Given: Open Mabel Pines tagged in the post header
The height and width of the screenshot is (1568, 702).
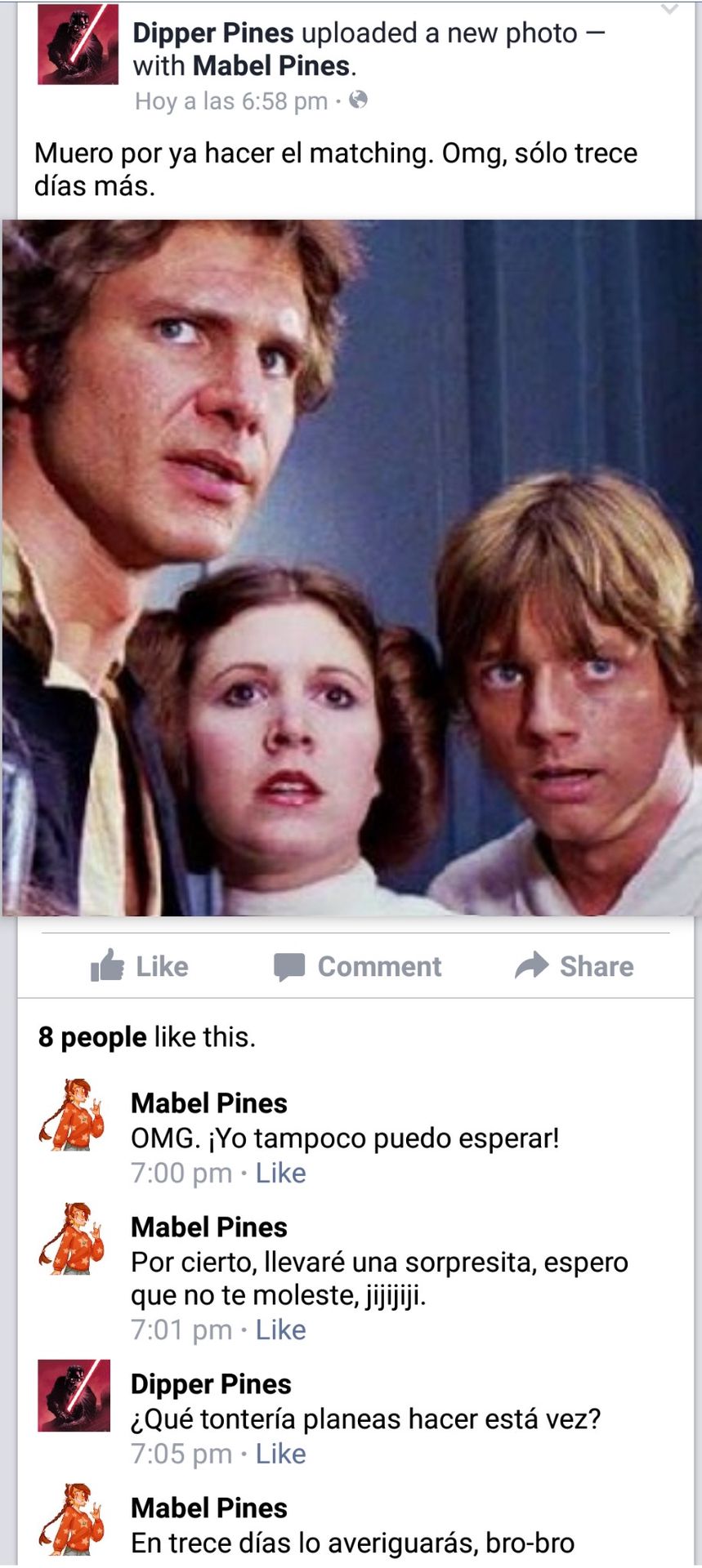Looking at the screenshot, I should 271,65.
